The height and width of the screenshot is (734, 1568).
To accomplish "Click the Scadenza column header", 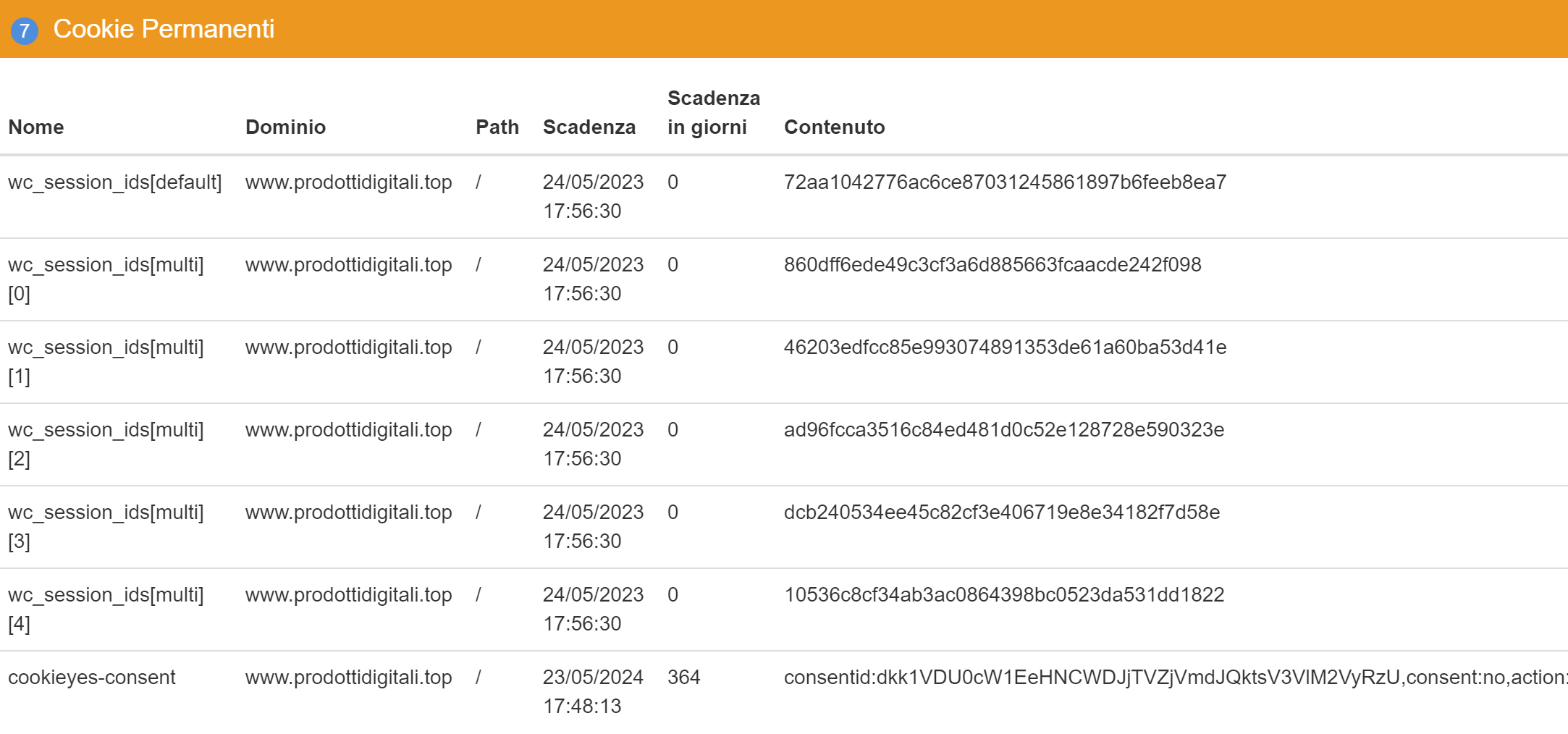I will tap(589, 127).
